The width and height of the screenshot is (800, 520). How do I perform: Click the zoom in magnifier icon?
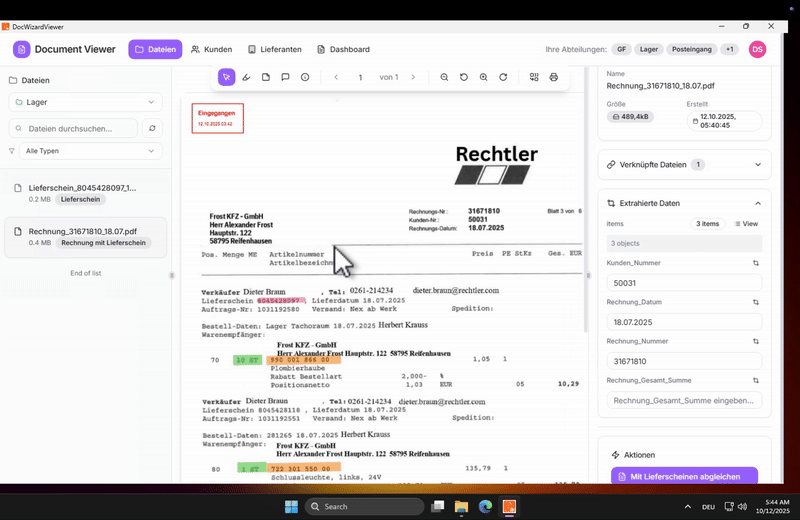(483, 77)
